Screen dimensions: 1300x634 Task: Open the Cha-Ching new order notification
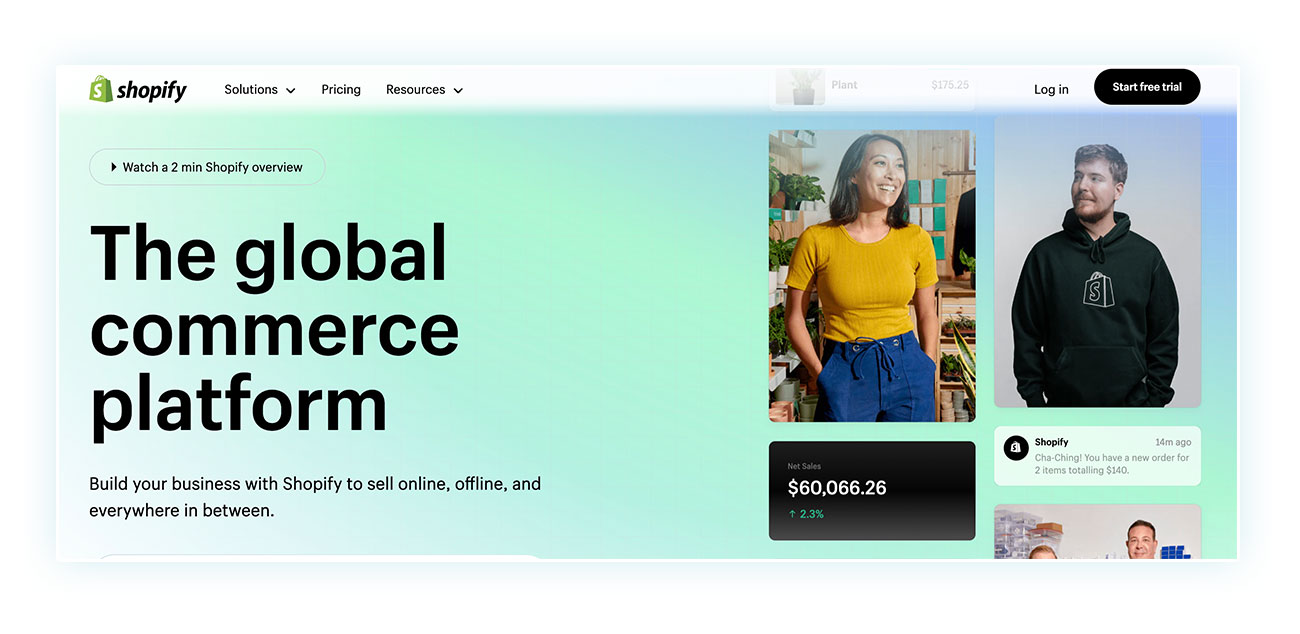coord(1097,456)
